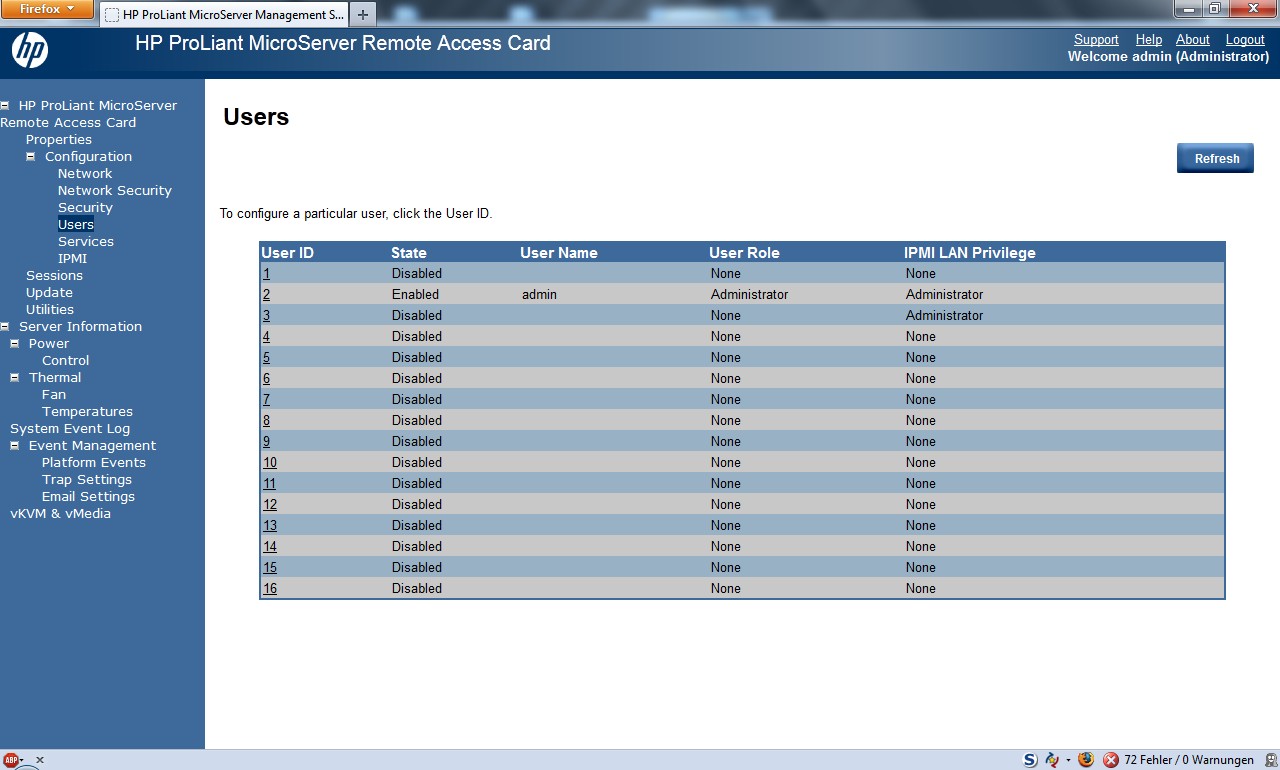Open the Support link in the header
Image resolution: width=1280 pixels, height=770 pixels.
pos(1096,39)
